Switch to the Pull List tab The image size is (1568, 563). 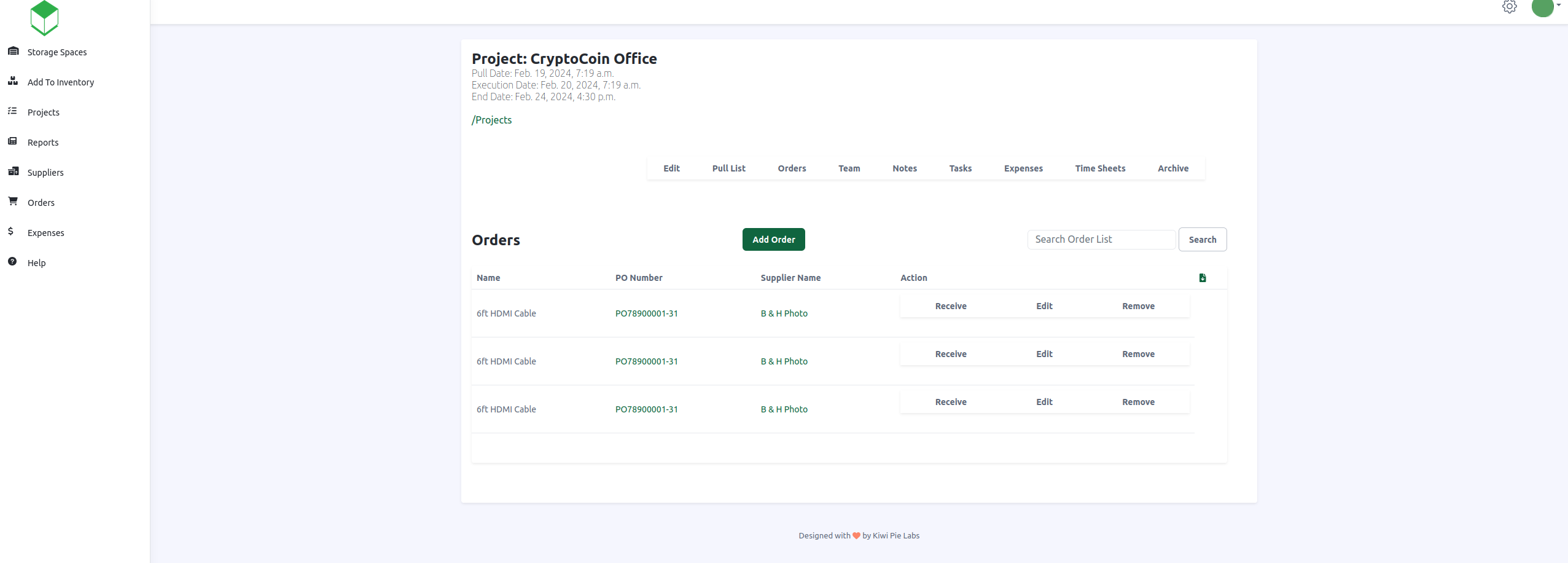[x=728, y=168]
